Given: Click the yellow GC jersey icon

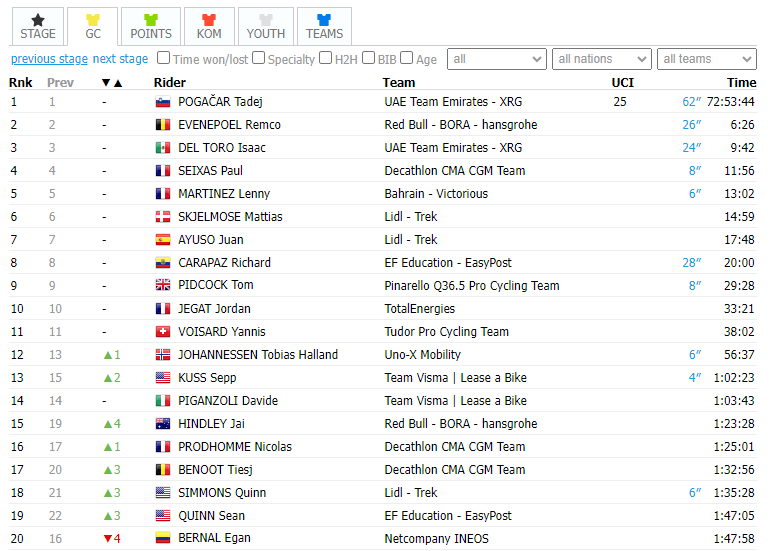Looking at the screenshot, I should 93,20.
